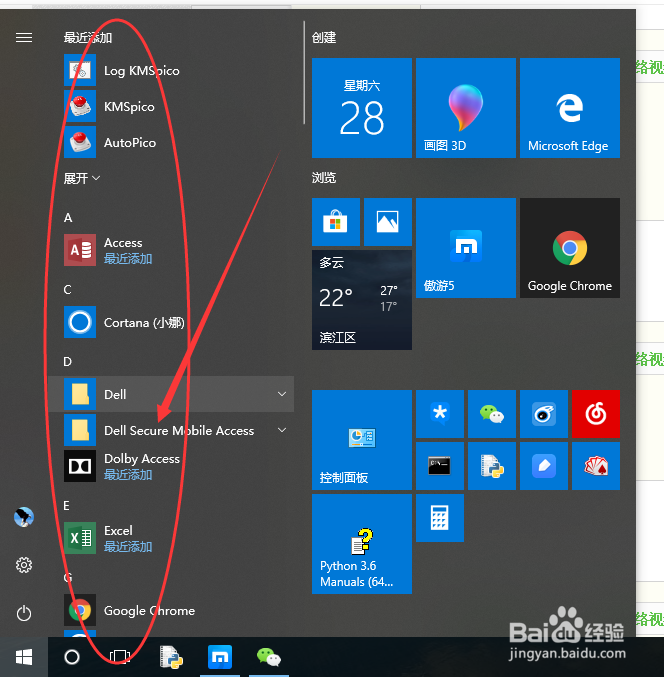Open Excel from the app list
Screen dimensions: 664x677
171,538
